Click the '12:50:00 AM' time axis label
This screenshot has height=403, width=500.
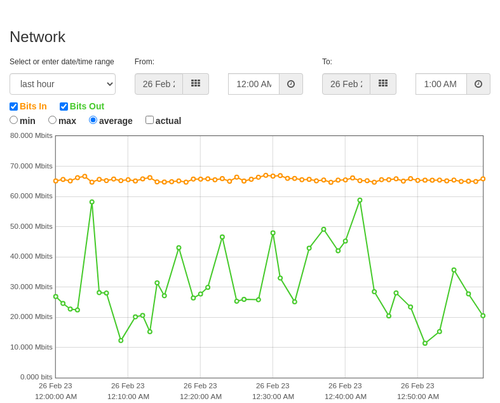pos(418,397)
